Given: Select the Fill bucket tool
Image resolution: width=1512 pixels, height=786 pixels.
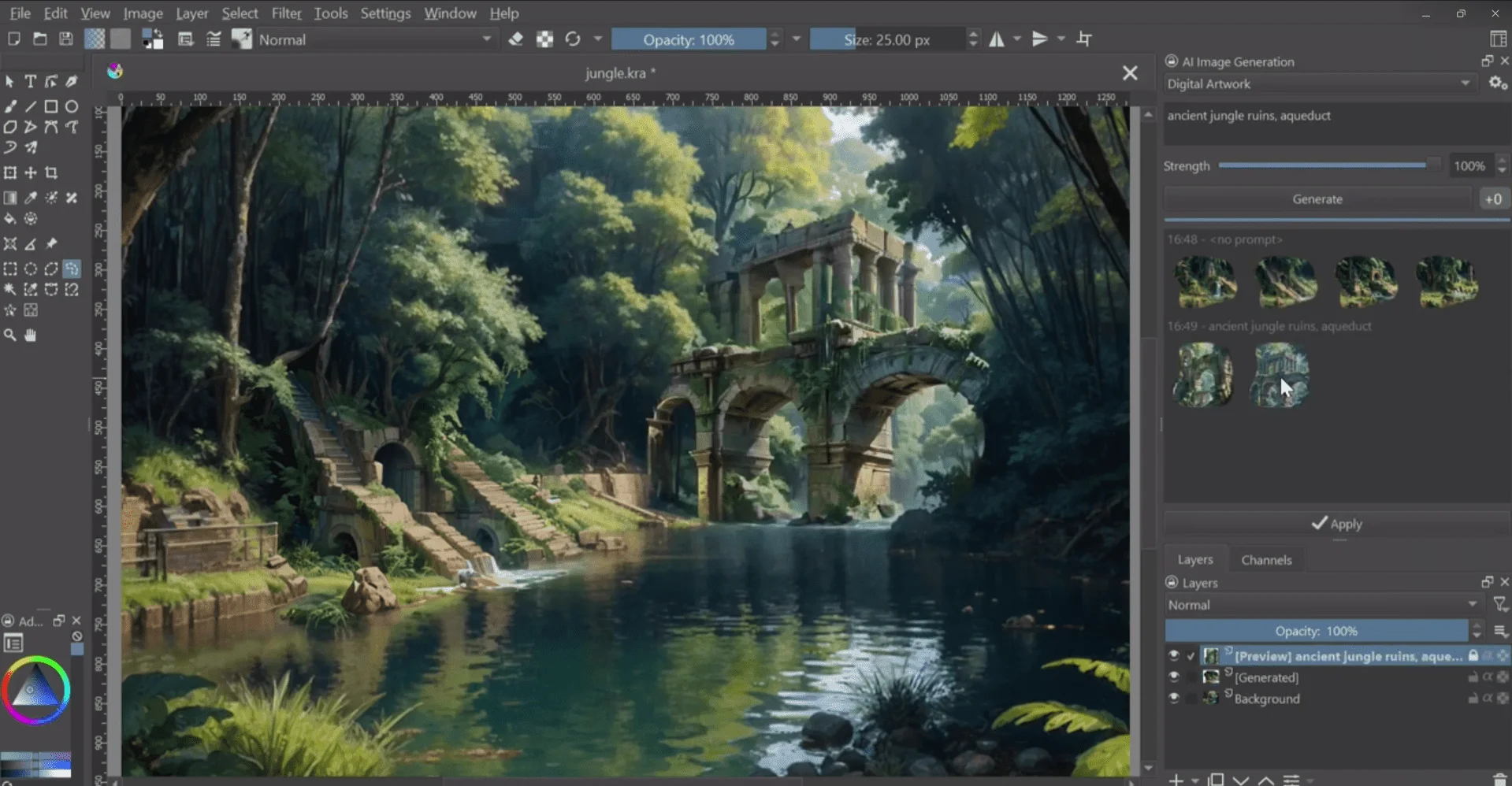Looking at the screenshot, I should pyautogui.click(x=10, y=218).
